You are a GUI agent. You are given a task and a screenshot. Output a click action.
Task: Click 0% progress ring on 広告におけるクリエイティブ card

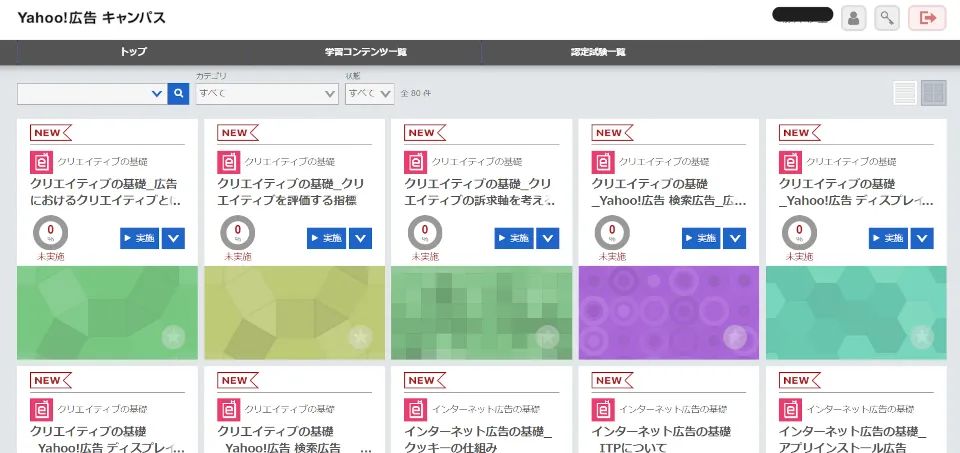[50, 233]
